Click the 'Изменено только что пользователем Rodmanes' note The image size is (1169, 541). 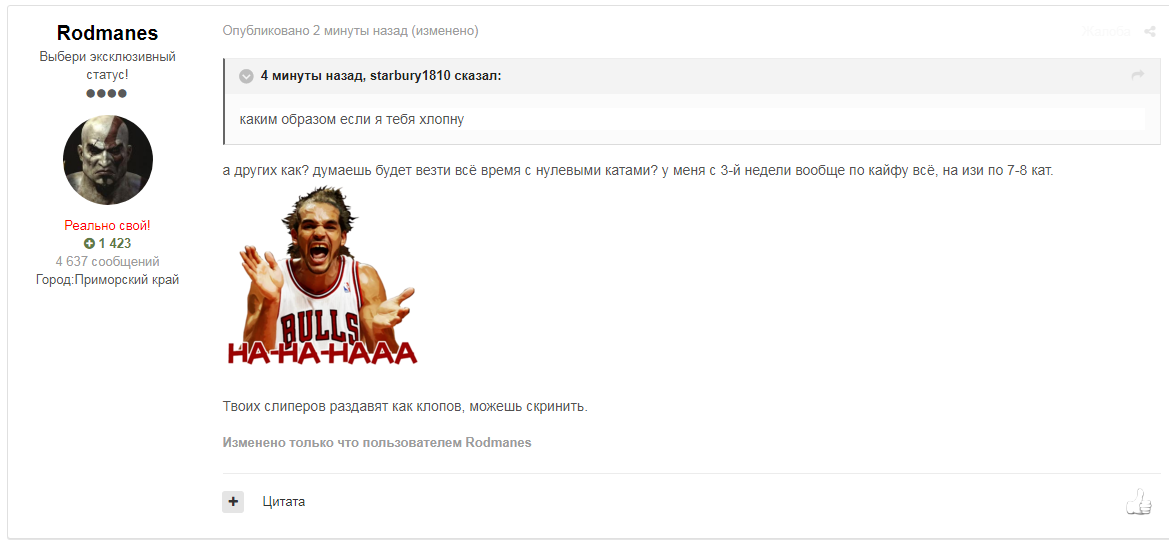coord(376,442)
